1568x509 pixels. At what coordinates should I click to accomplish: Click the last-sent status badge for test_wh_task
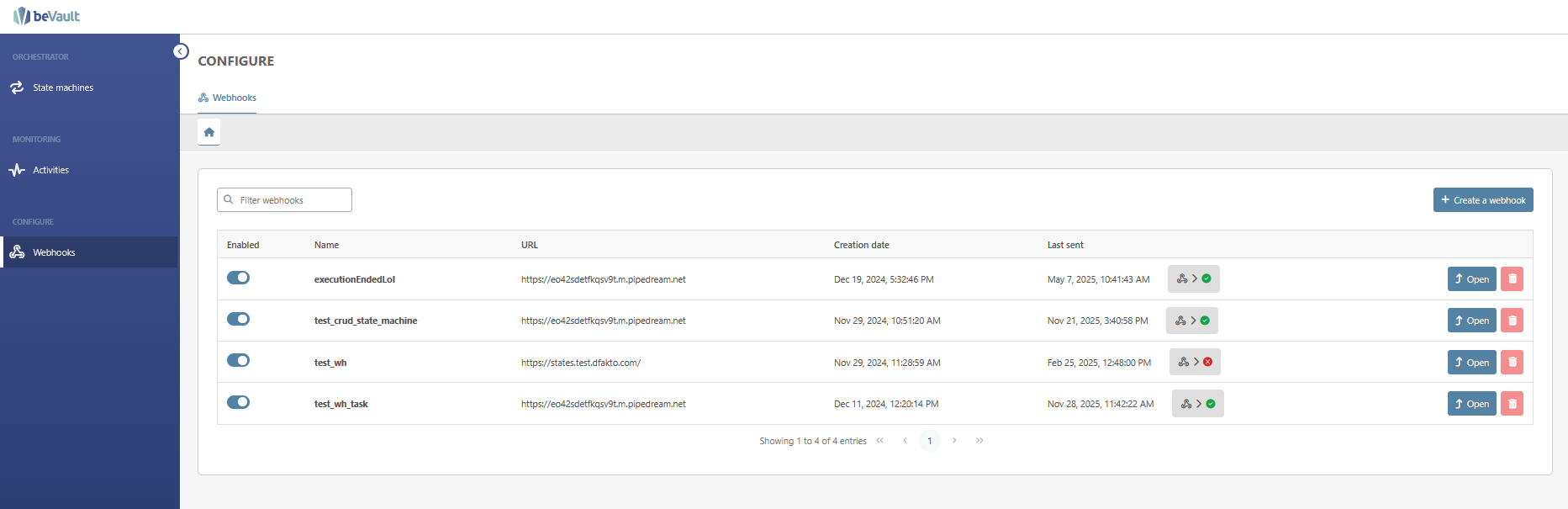click(1197, 404)
